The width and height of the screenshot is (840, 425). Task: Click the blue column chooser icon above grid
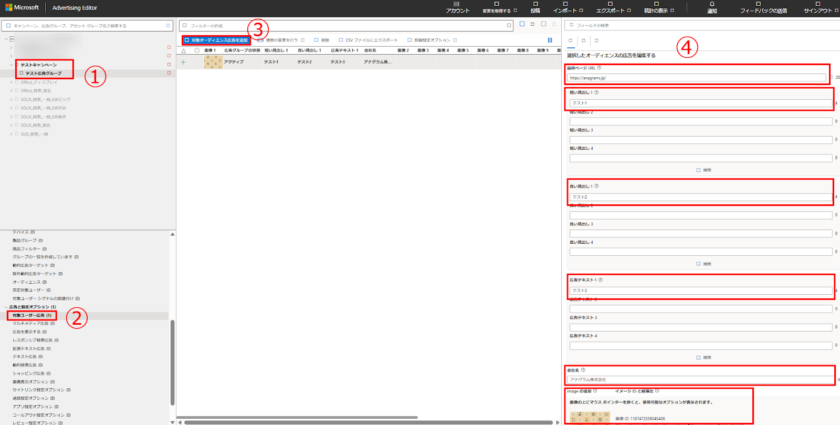coord(549,40)
